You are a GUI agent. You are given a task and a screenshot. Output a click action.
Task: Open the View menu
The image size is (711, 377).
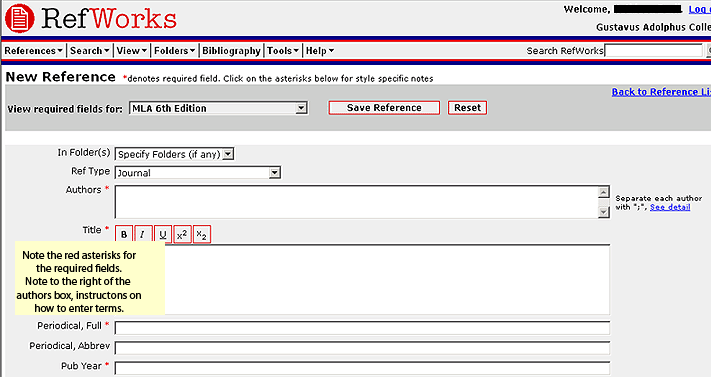[x=131, y=50]
